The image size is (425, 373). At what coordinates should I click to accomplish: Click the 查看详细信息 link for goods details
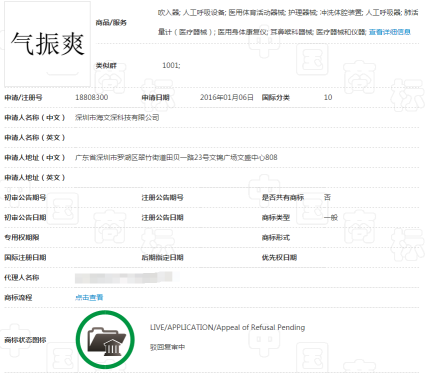[x=390, y=32]
